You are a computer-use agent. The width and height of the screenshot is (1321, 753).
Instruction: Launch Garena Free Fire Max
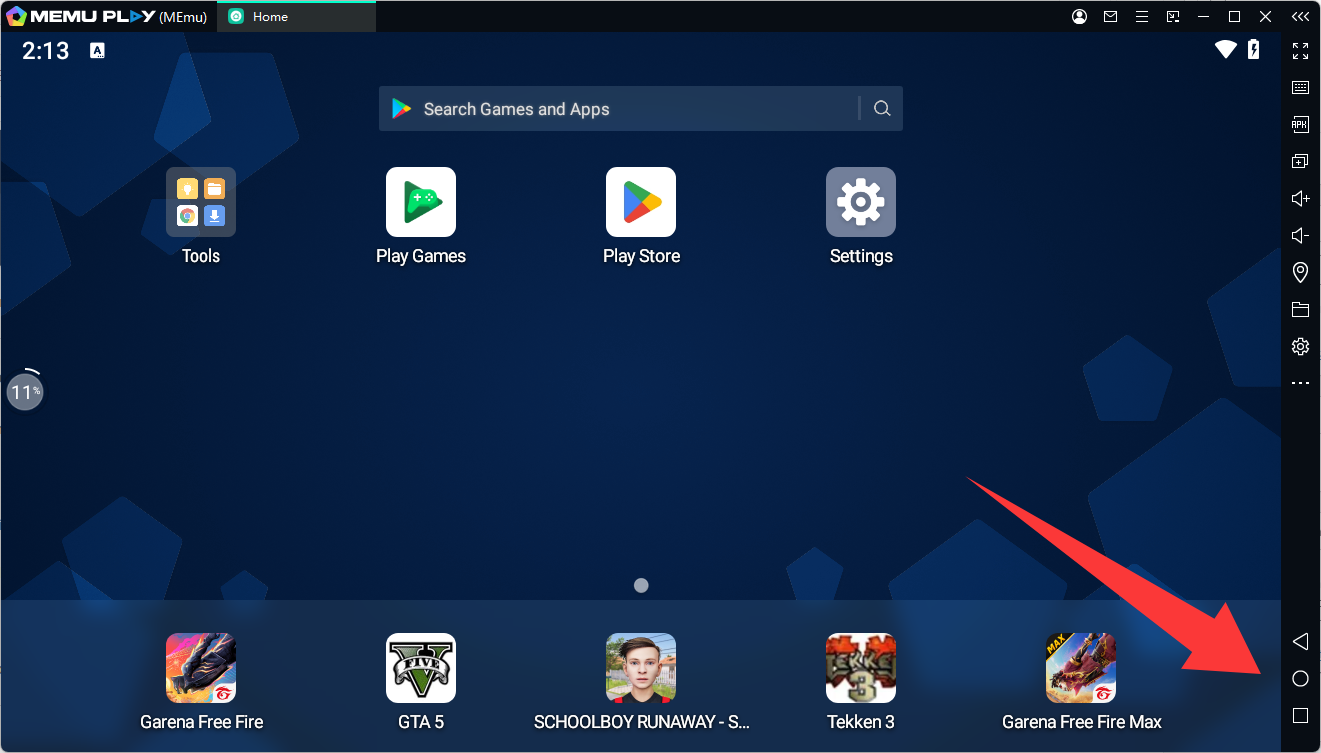(1081, 668)
